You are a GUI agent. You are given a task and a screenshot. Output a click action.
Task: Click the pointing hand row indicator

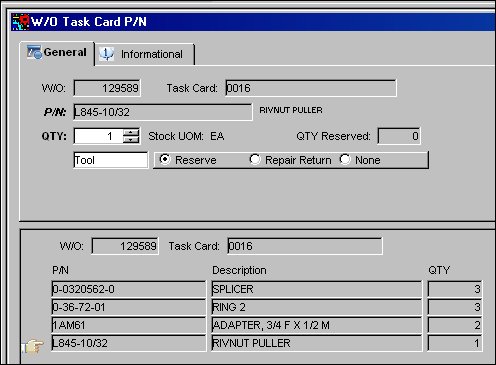(33, 346)
